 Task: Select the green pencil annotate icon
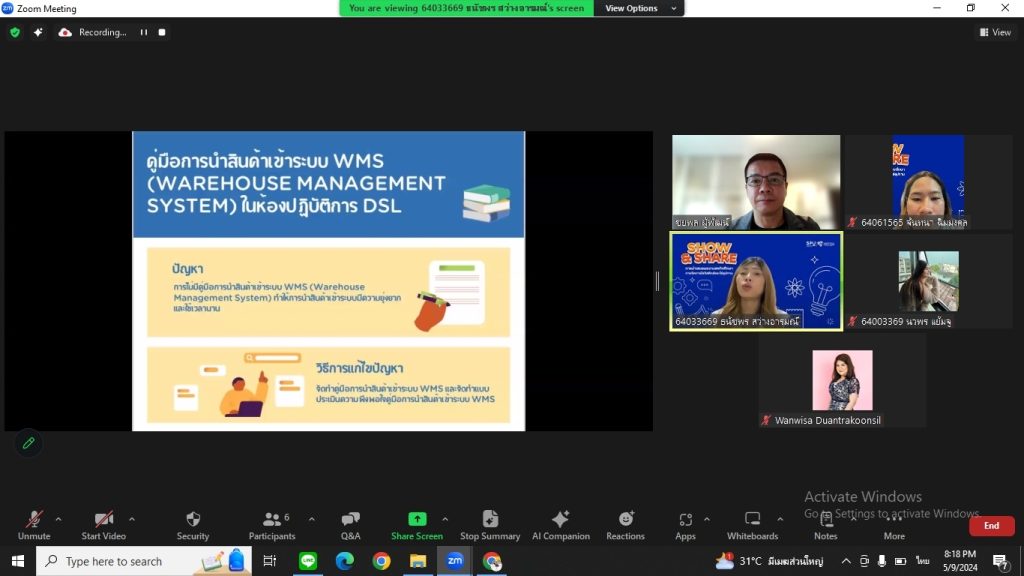tap(28, 443)
